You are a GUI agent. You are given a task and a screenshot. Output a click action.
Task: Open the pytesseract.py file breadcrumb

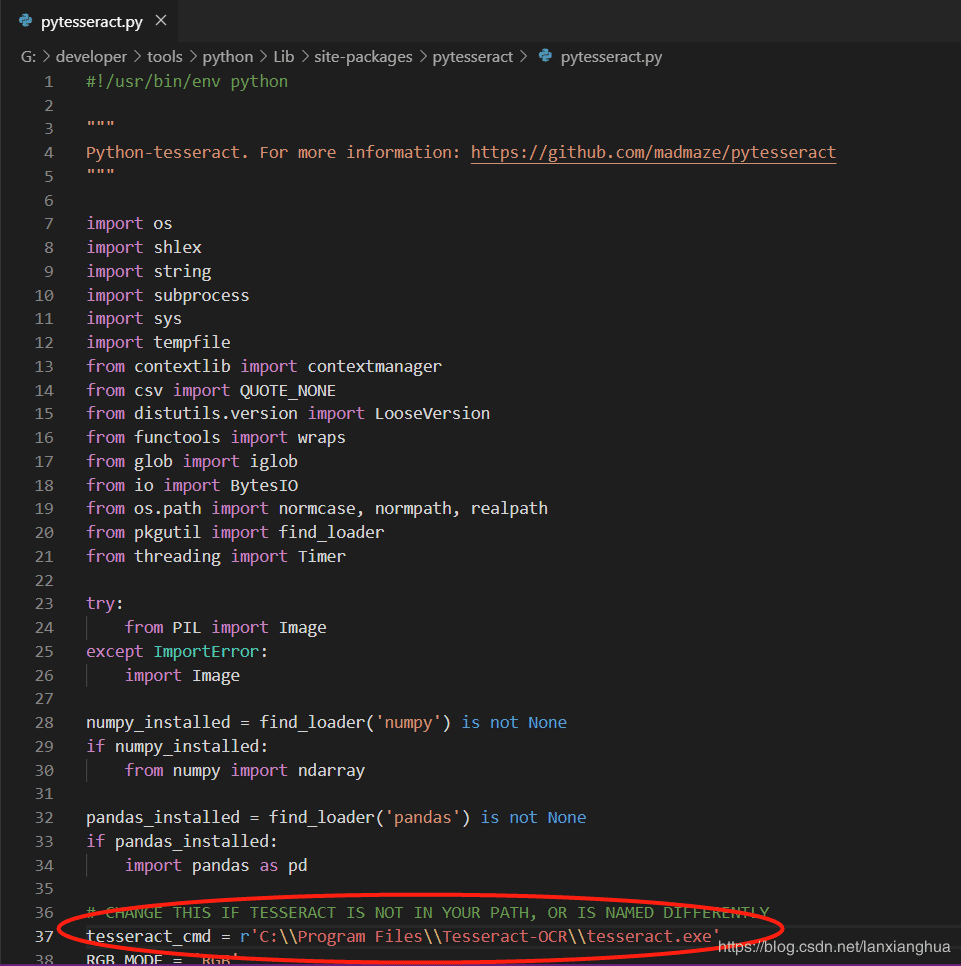611,57
